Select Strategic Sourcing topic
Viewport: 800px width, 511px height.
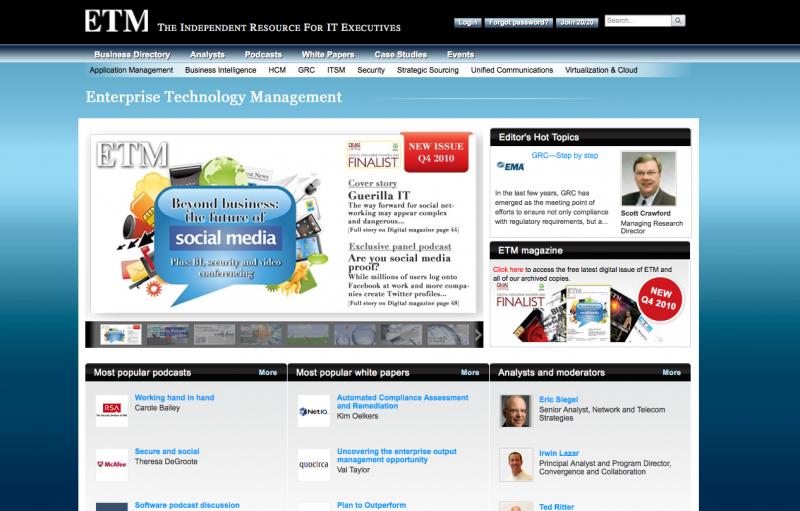coord(428,70)
